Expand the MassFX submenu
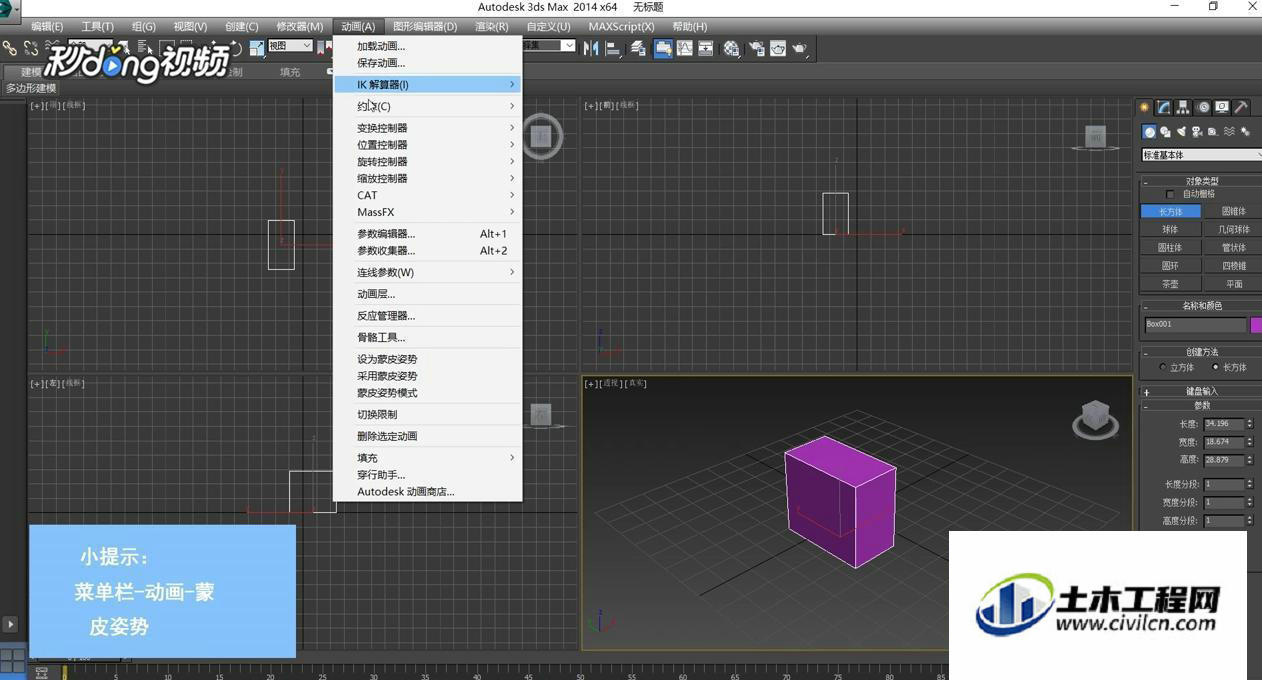The width and height of the screenshot is (1262, 680). [x=427, y=212]
